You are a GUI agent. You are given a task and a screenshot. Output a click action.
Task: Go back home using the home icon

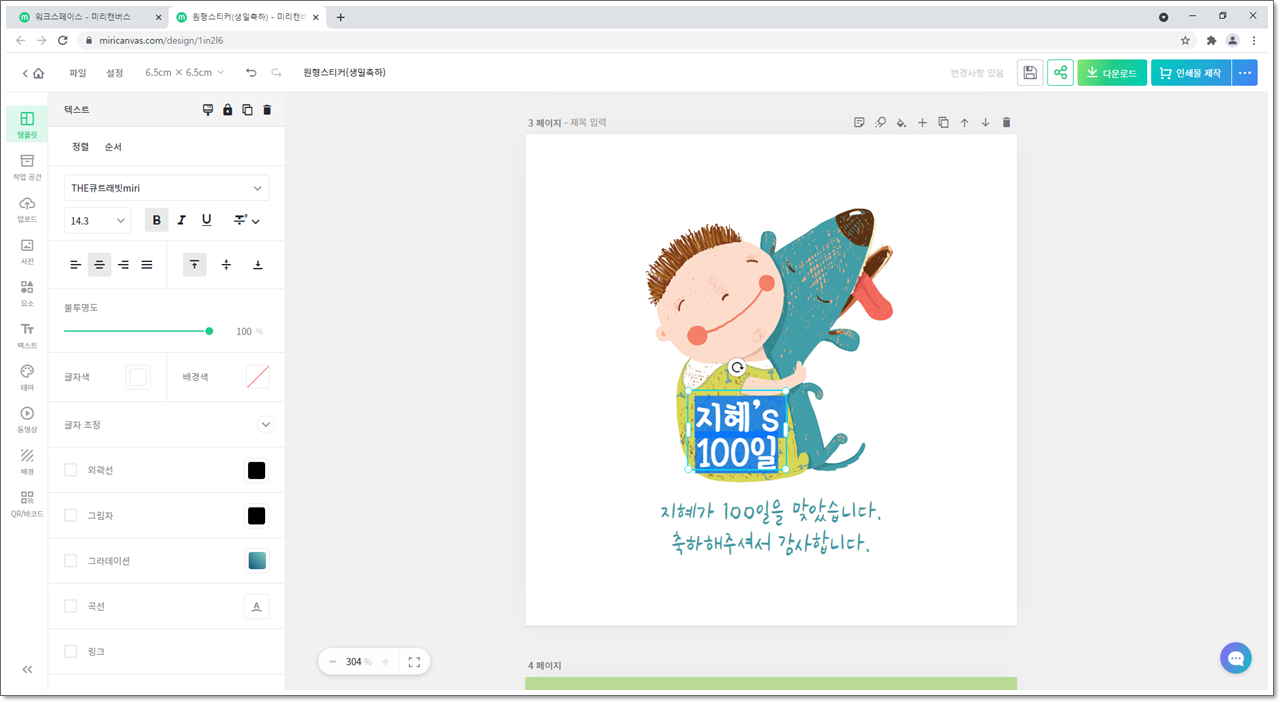[x=38, y=73]
